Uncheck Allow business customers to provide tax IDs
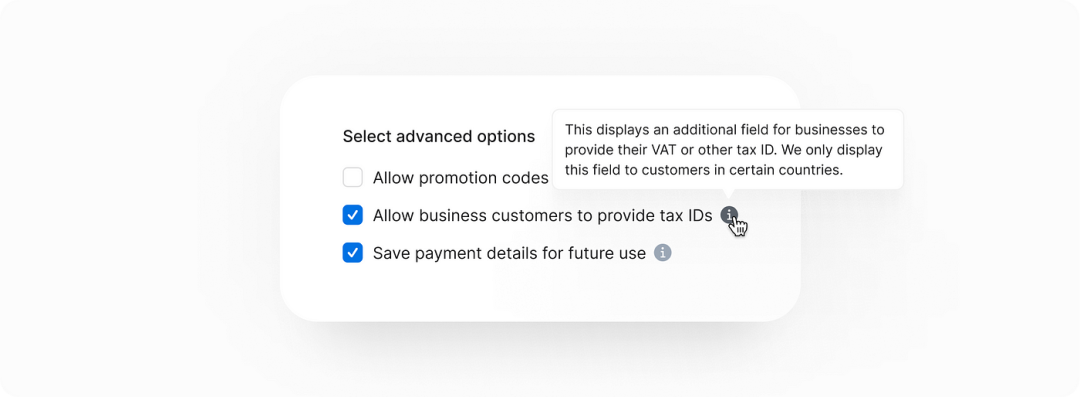The height and width of the screenshot is (397, 1080). 353,215
